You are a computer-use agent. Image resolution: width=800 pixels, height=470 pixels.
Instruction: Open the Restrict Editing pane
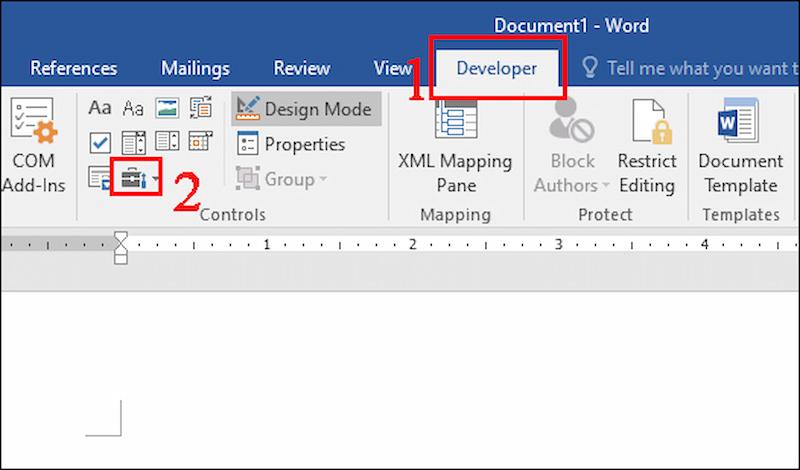coord(647,148)
